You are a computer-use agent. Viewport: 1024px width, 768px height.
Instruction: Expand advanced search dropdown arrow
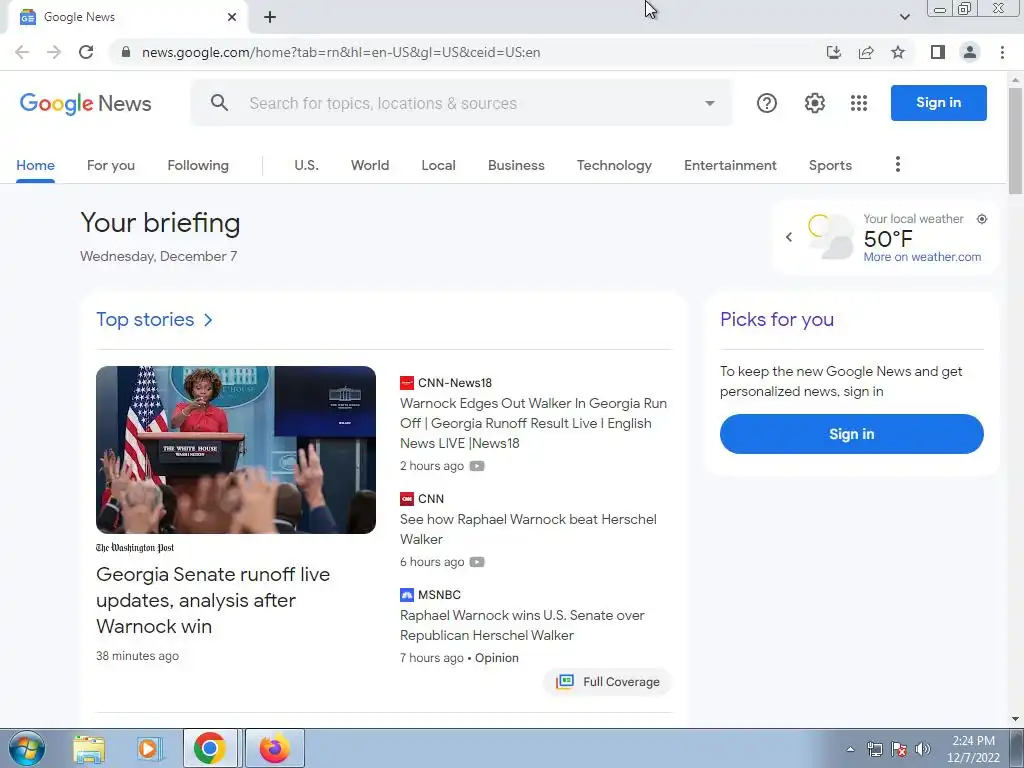coord(709,103)
